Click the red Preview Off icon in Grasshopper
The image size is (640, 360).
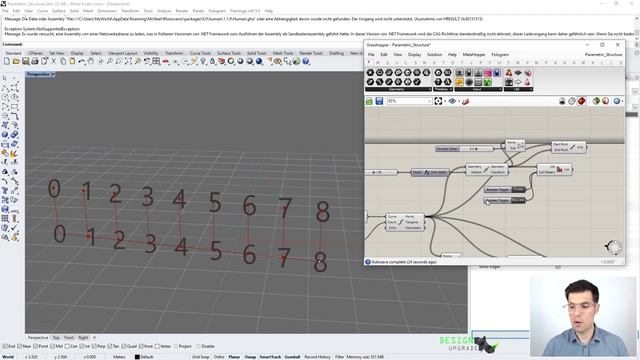click(581, 101)
